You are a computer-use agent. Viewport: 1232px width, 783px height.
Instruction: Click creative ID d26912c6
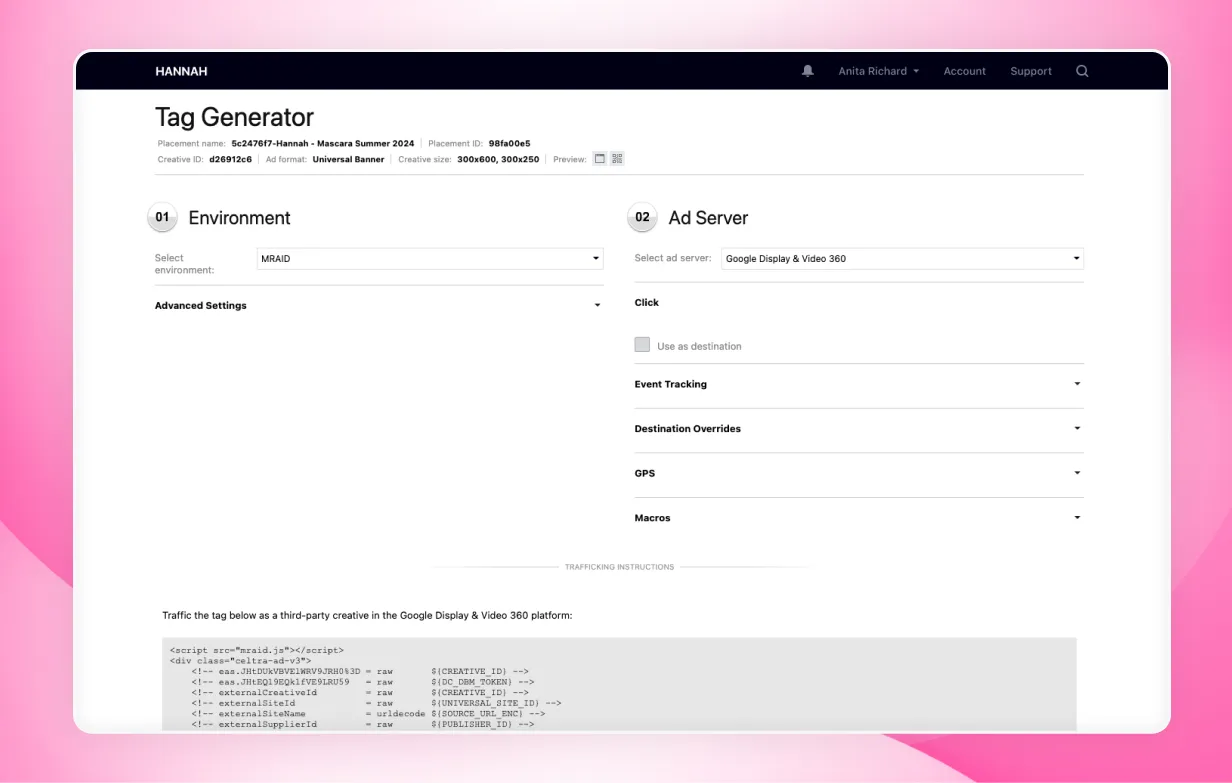coord(230,160)
